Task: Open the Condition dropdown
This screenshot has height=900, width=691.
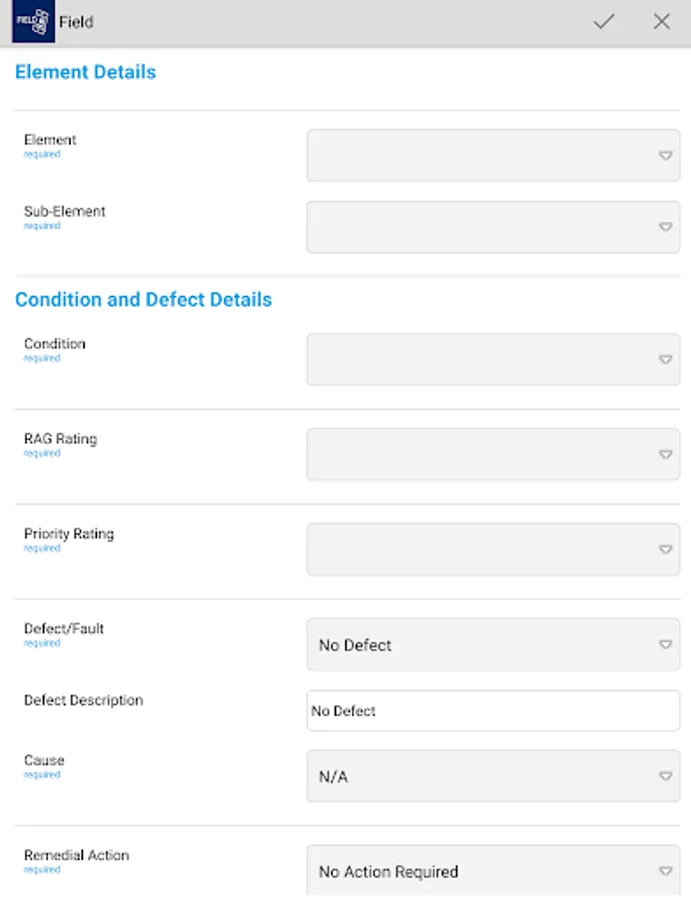Action: click(493, 359)
